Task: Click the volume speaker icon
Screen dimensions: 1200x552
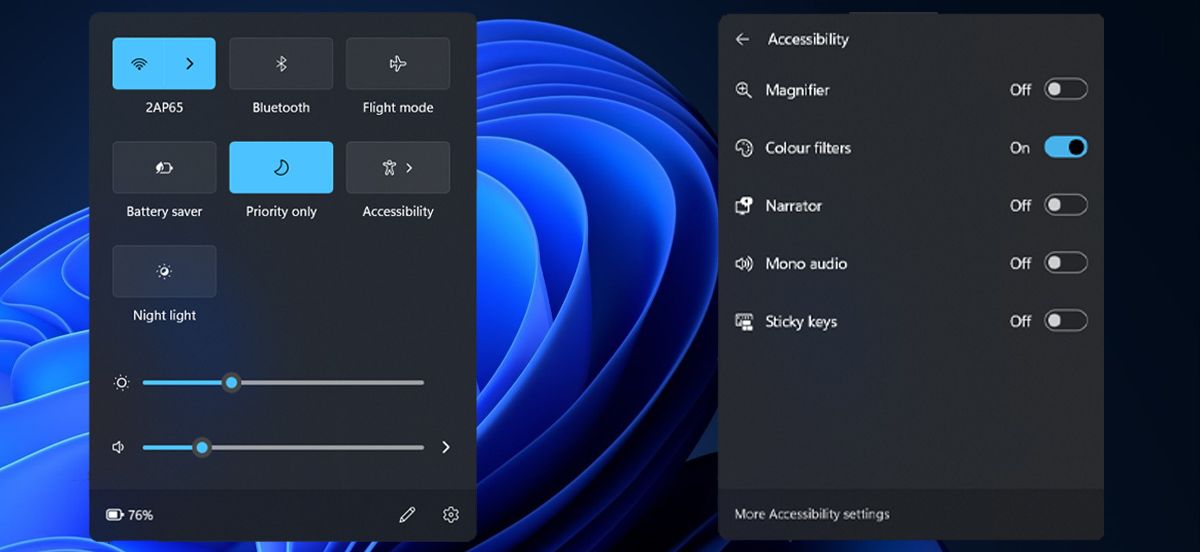Action: 119,447
